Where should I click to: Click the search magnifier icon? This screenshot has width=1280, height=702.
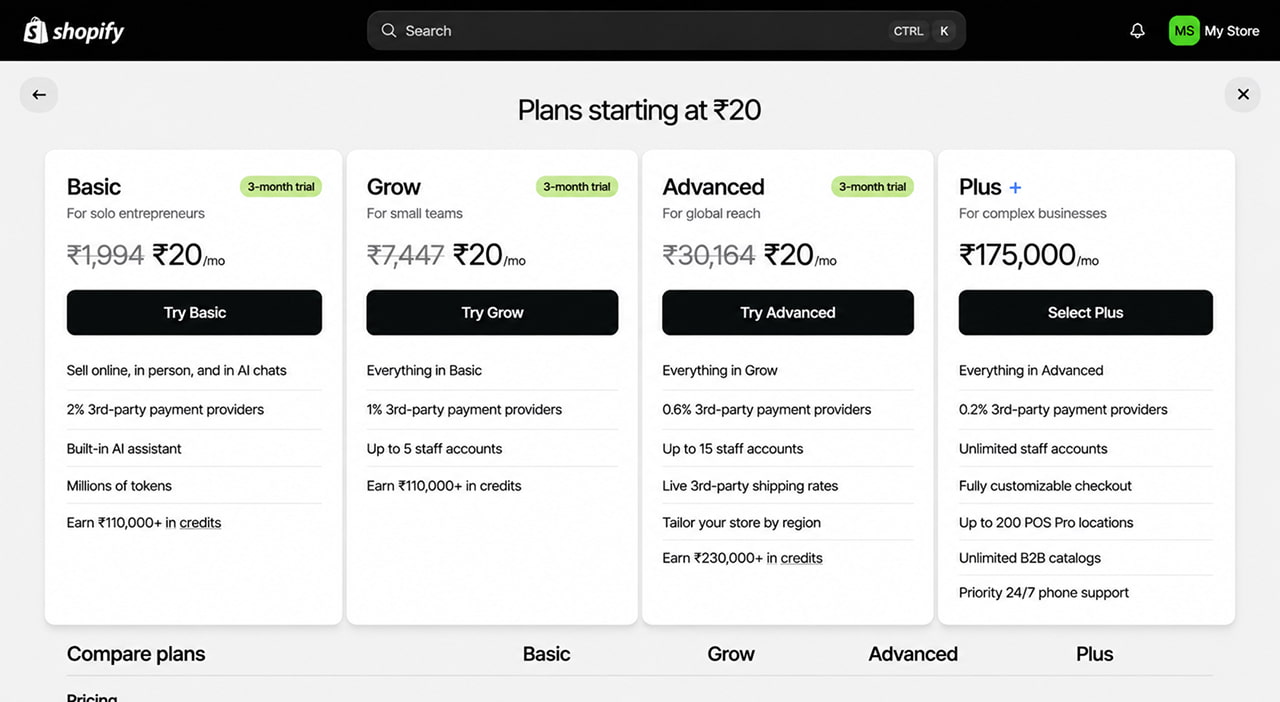coord(389,31)
